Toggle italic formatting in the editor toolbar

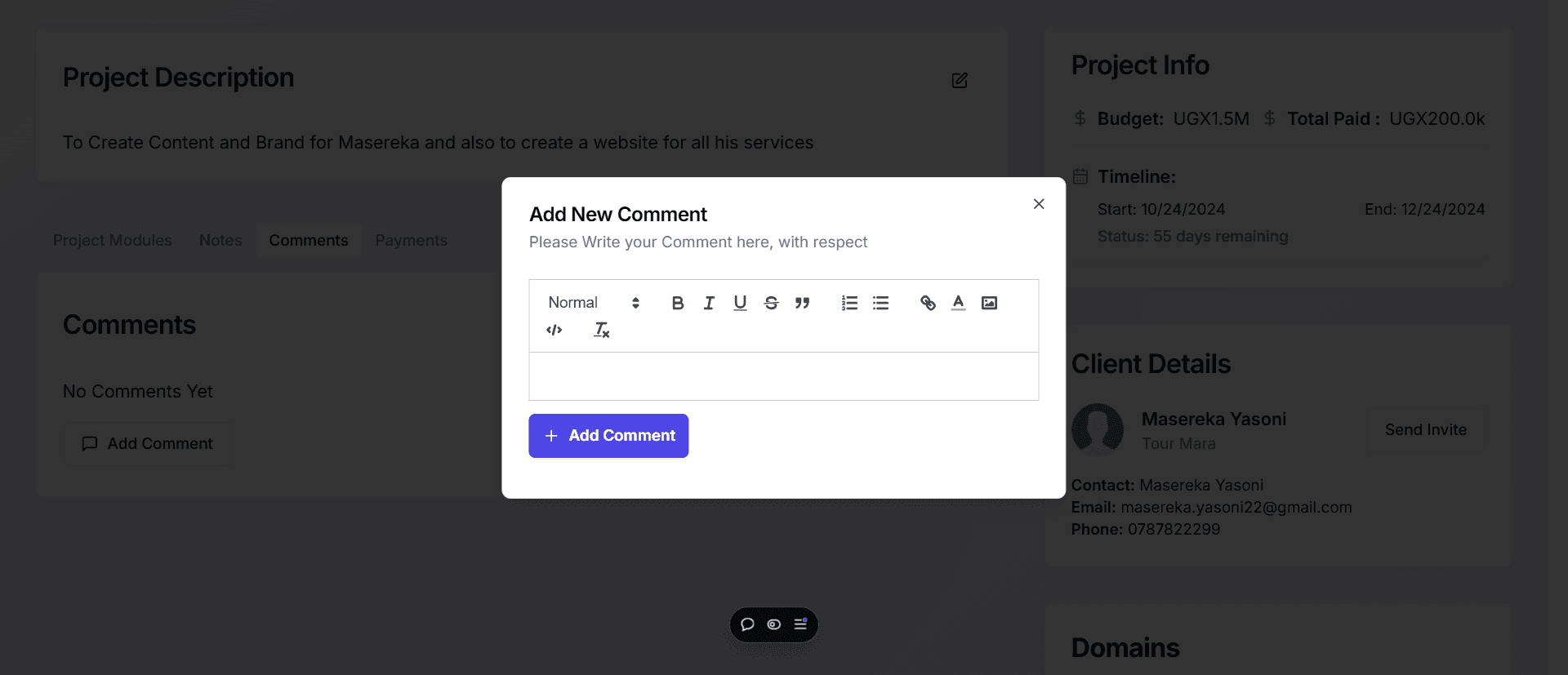click(x=709, y=303)
